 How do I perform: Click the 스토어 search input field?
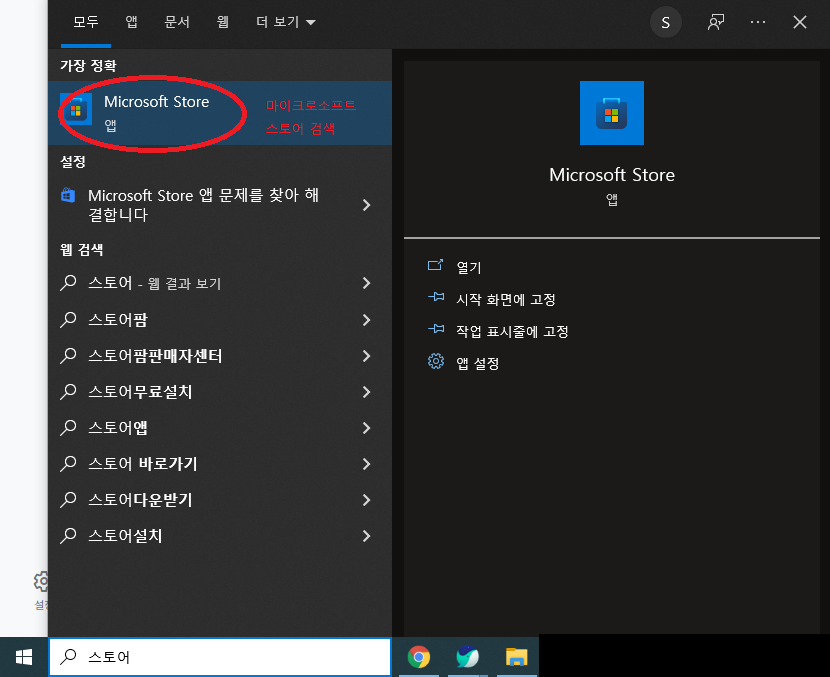click(x=220, y=657)
